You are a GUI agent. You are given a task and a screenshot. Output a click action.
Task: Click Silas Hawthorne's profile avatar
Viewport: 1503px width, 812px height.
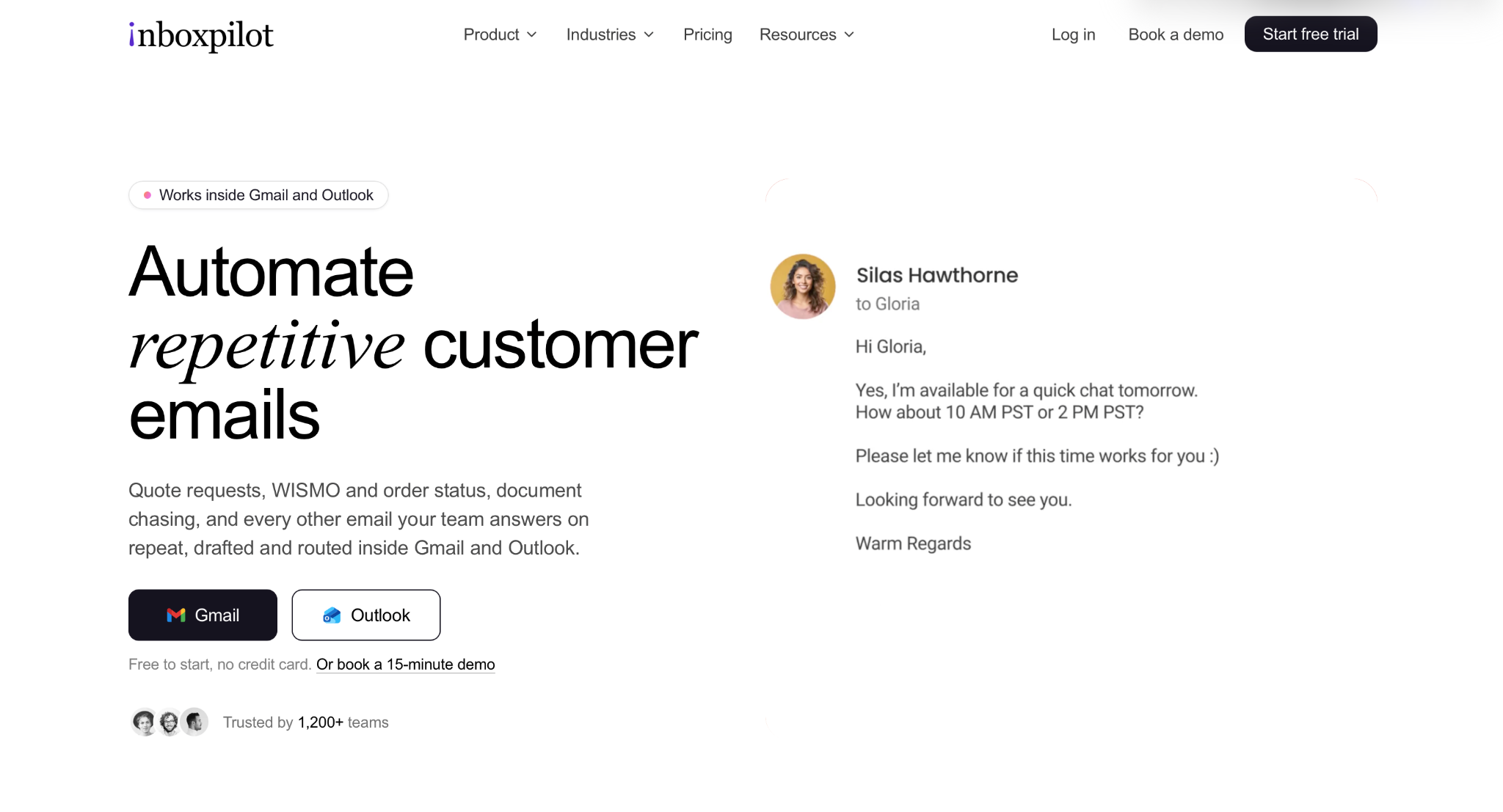point(803,286)
